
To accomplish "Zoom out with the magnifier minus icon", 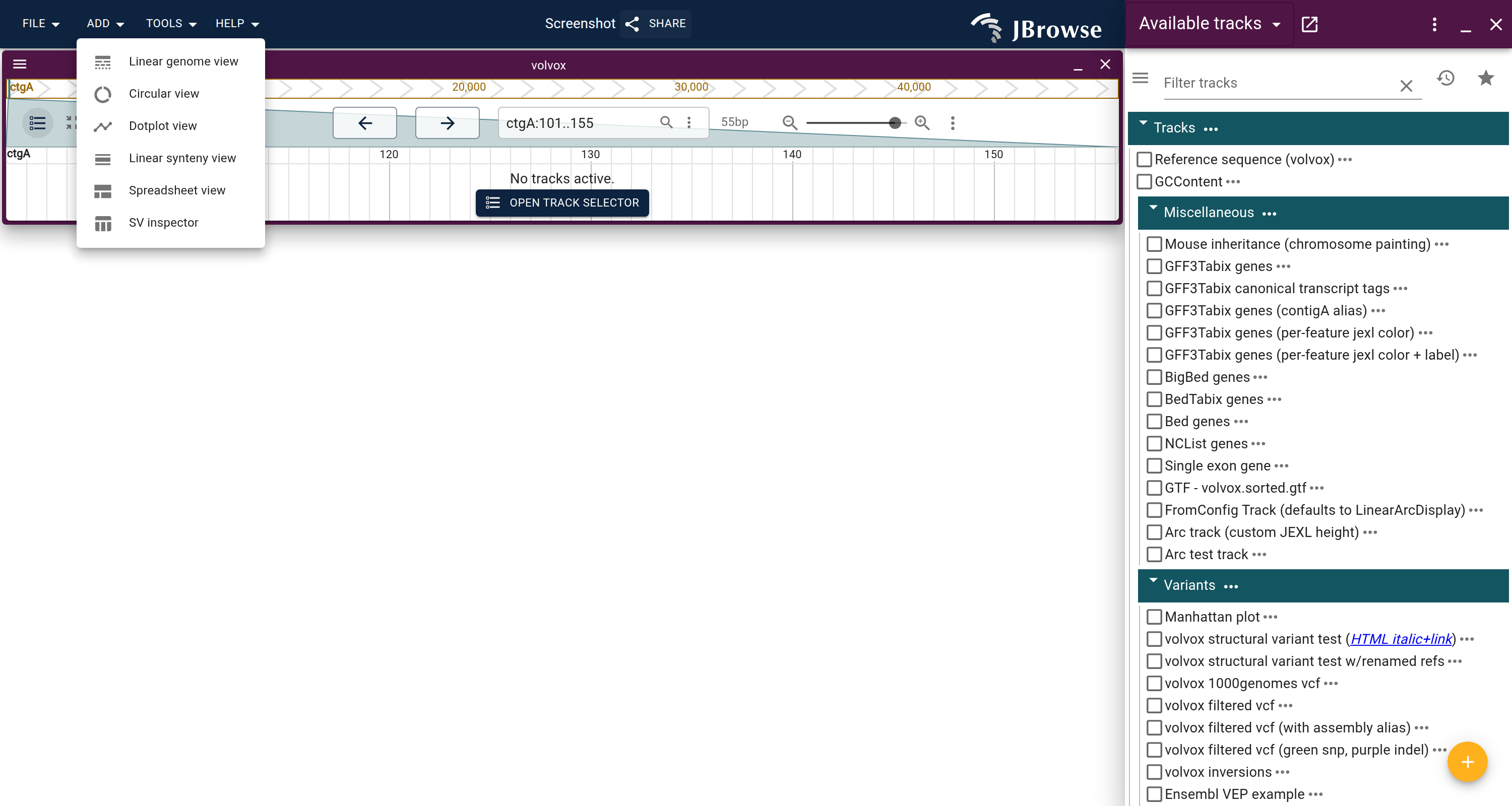I will coord(790,122).
